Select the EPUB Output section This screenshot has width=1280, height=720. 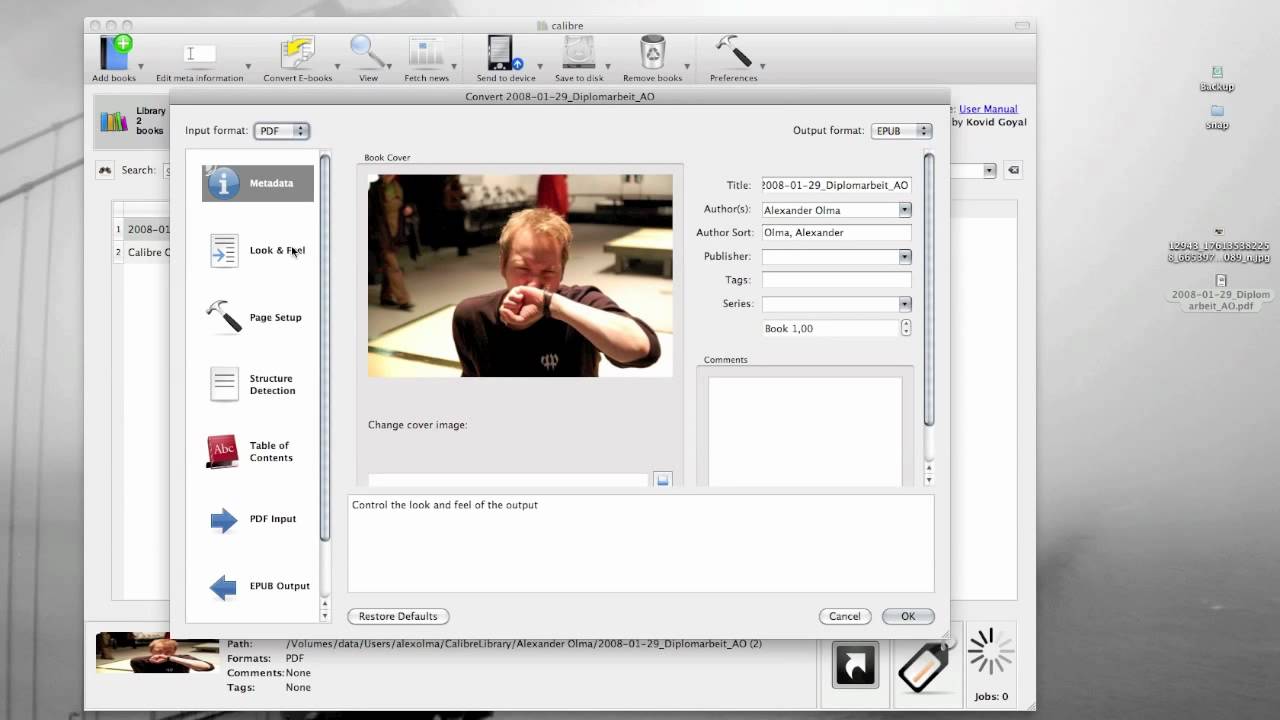coord(258,586)
